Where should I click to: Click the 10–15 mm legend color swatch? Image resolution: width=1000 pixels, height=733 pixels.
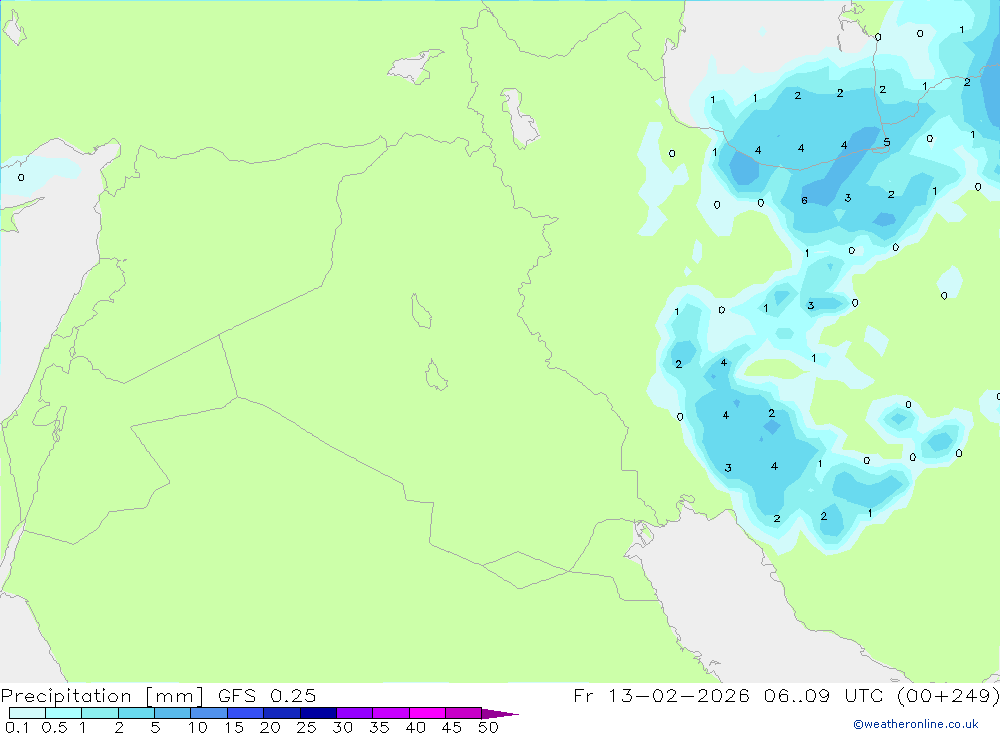pos(209,713)
